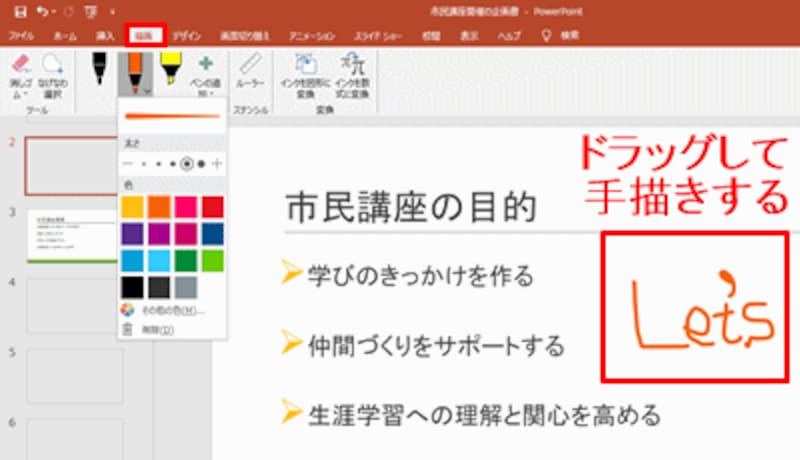Pick the medium blue swatch in third row
The image size is (800, 460).
coord(132,261)
